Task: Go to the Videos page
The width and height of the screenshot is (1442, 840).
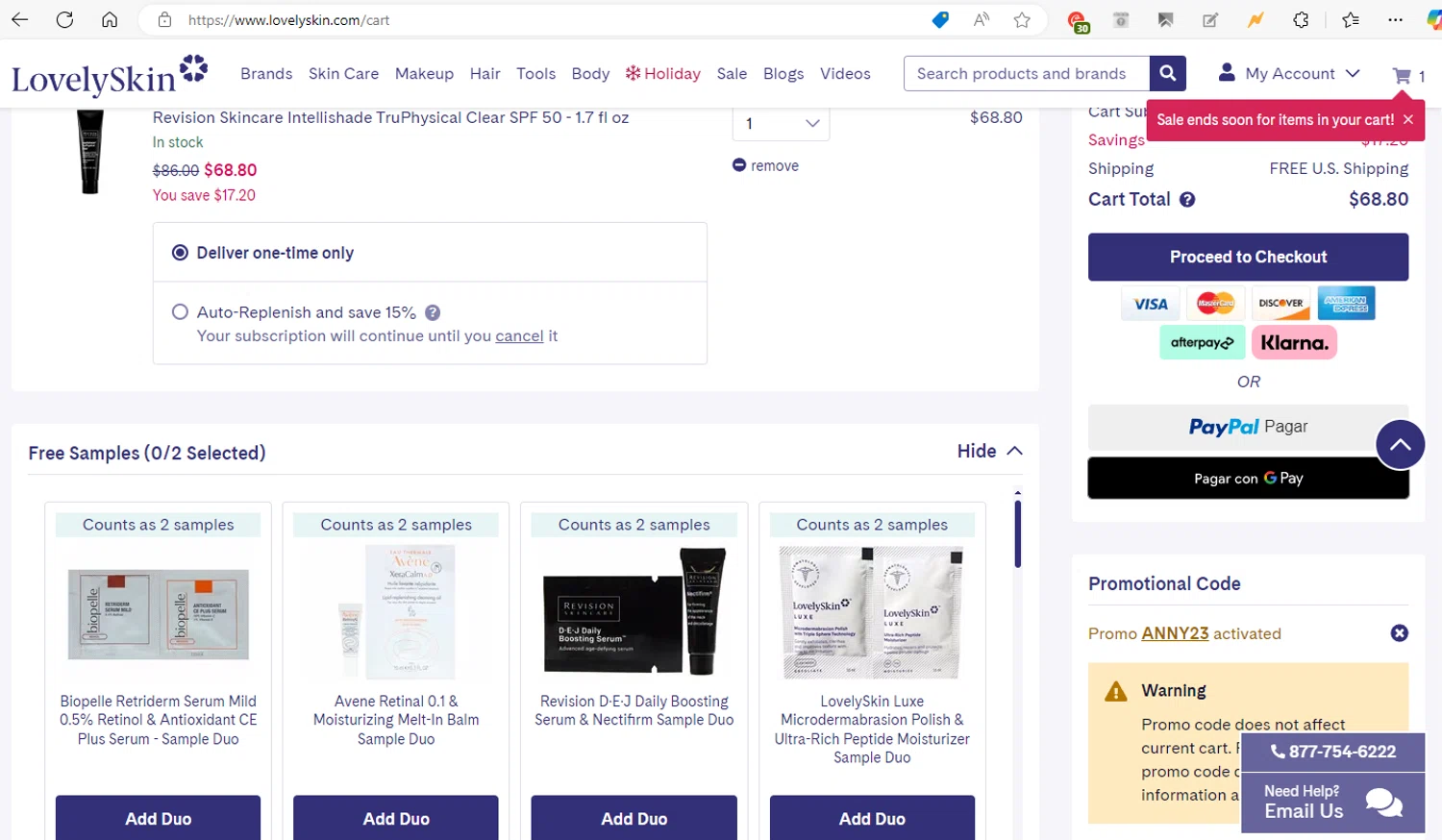Action: 845,73
